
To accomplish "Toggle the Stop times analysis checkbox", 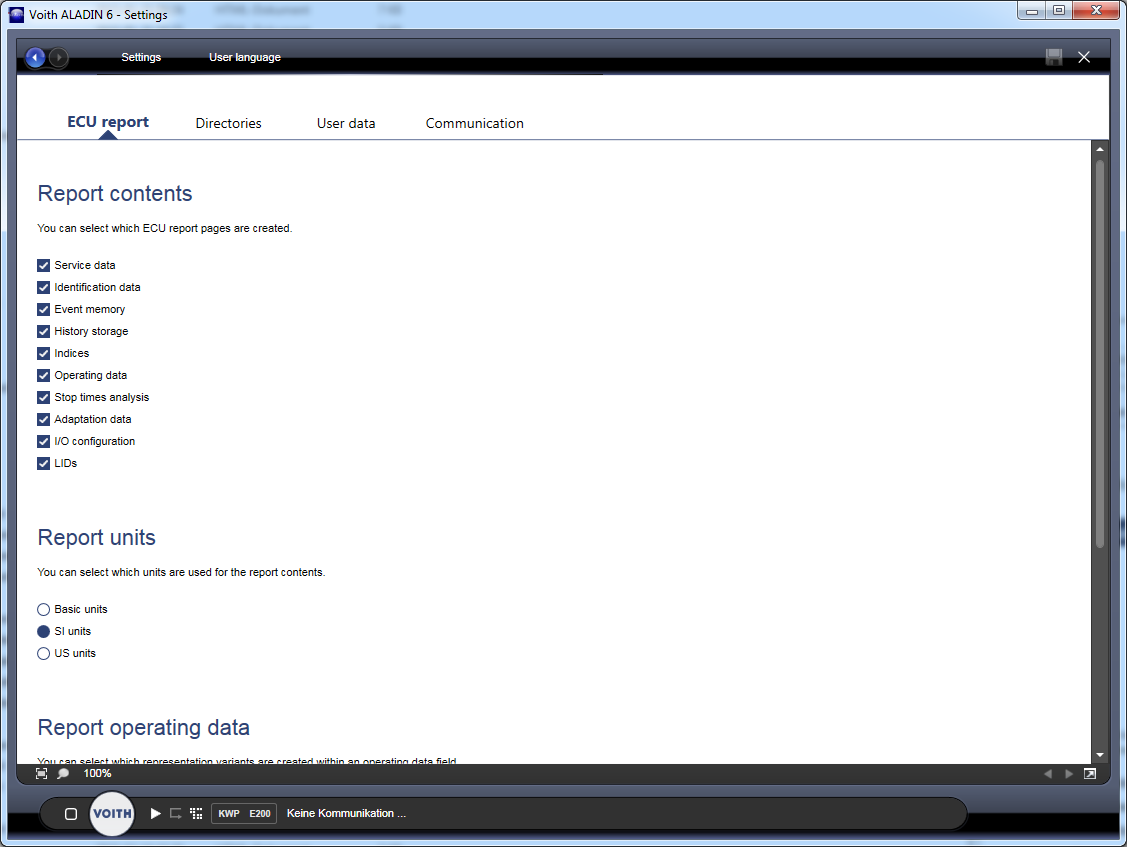I will [x=44, y=398].
